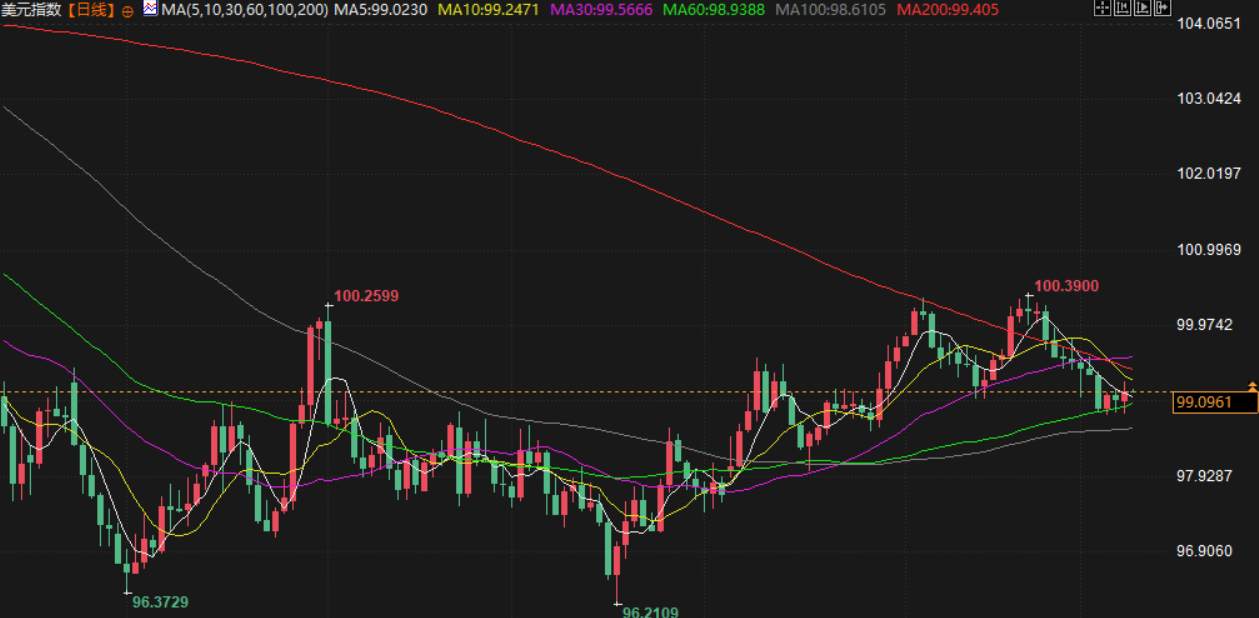Image resolution: width=1259 pixels, height=618 pixels.
Task: Click the MA(5,10,30,60,100,200) indicator settings
Action: (x=244, y=10)
